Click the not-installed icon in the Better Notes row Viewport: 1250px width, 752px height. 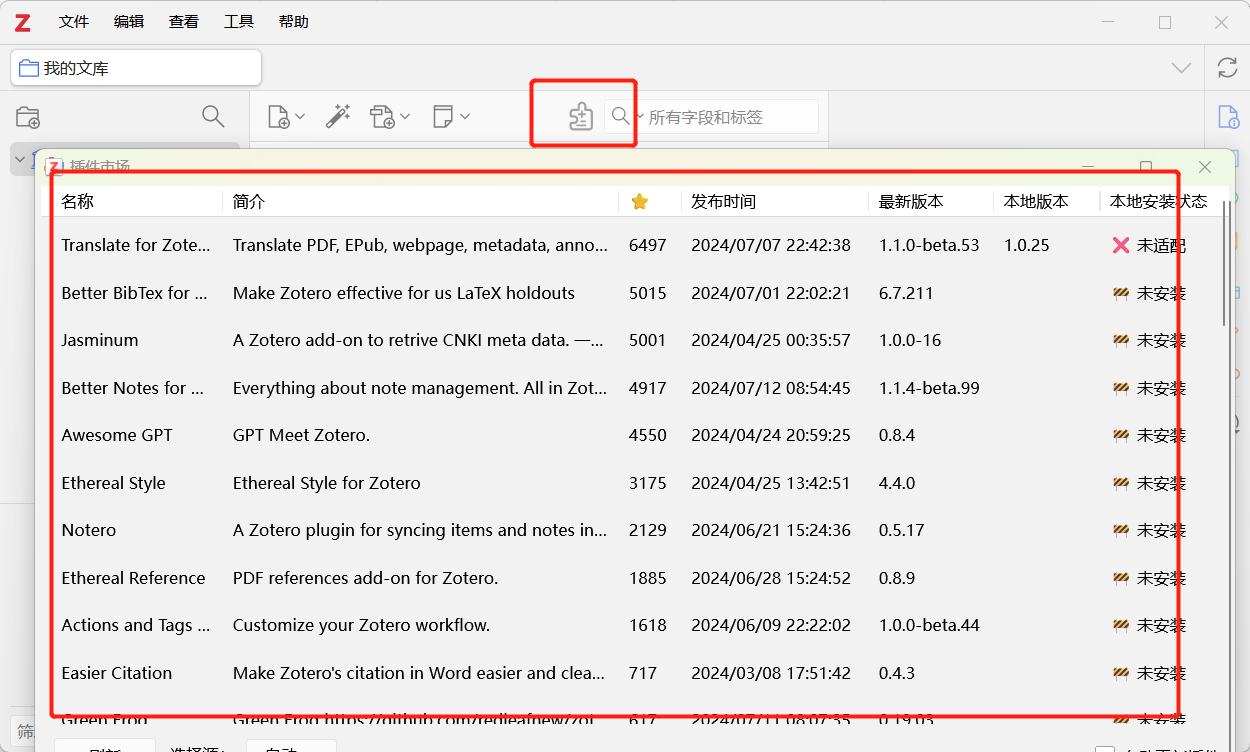coord(1121,388)
